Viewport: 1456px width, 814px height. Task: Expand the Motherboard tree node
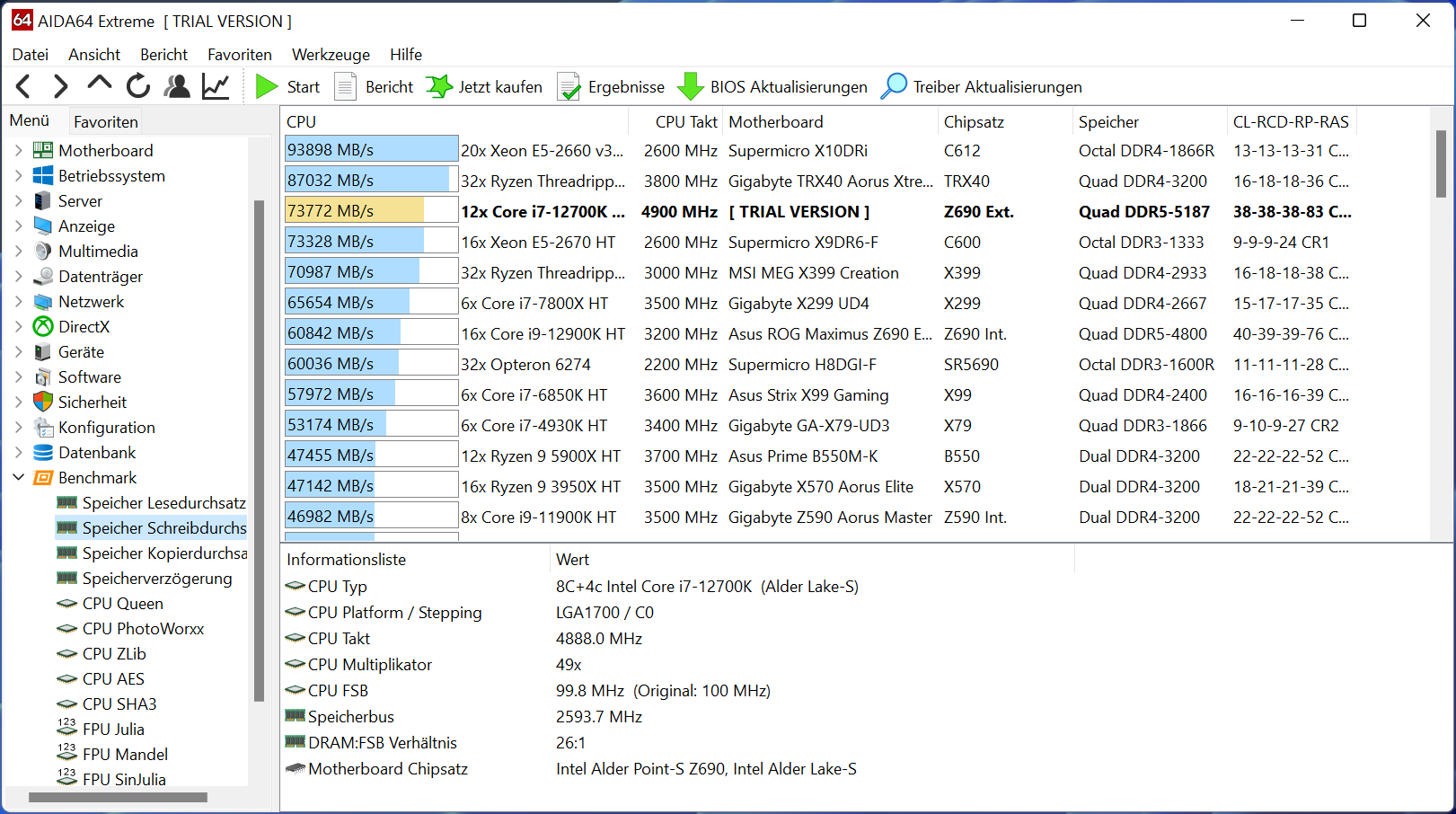17,150
